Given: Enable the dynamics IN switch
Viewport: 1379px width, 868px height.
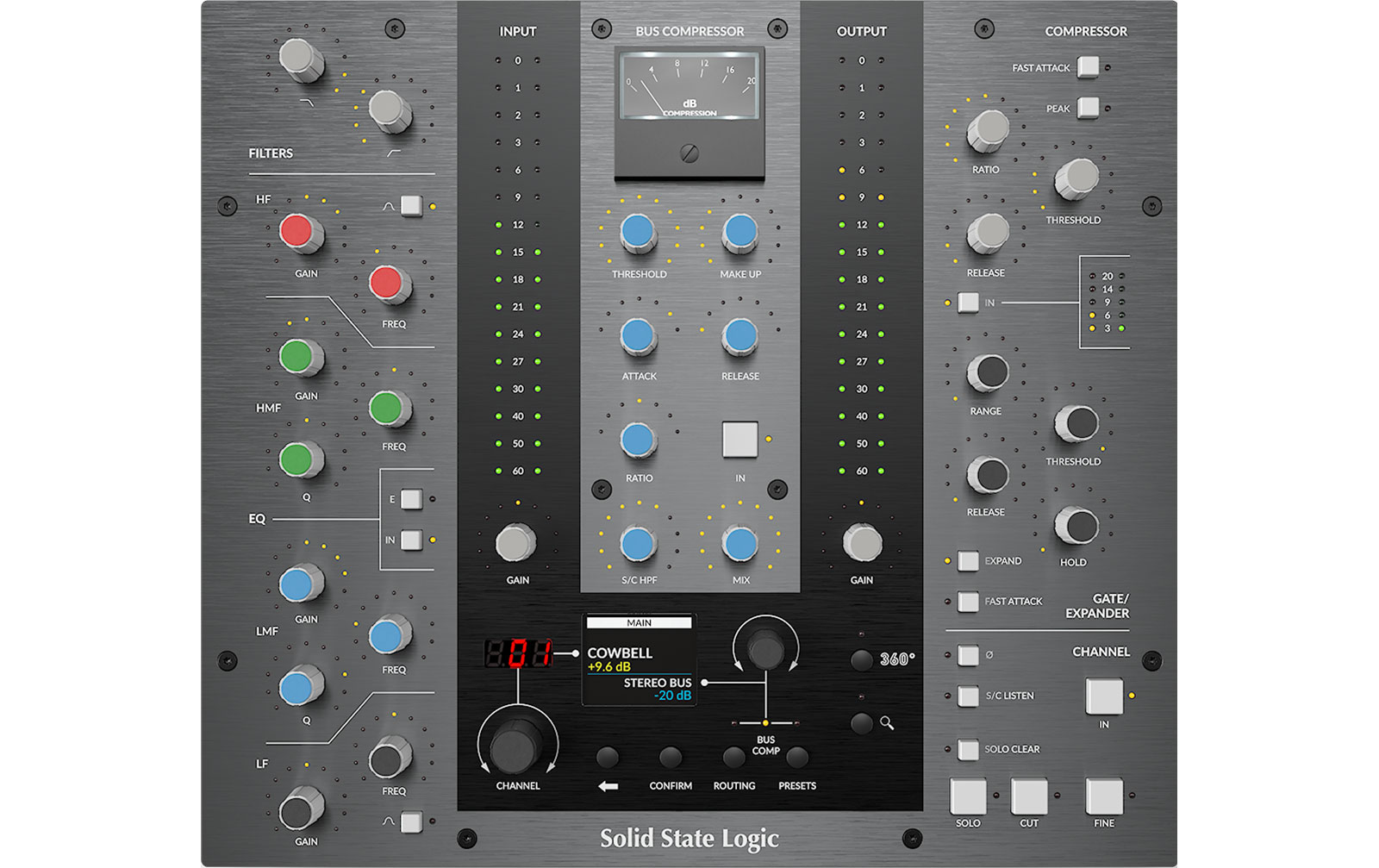Looking at the screenshot, I should [x=968, y=303].
